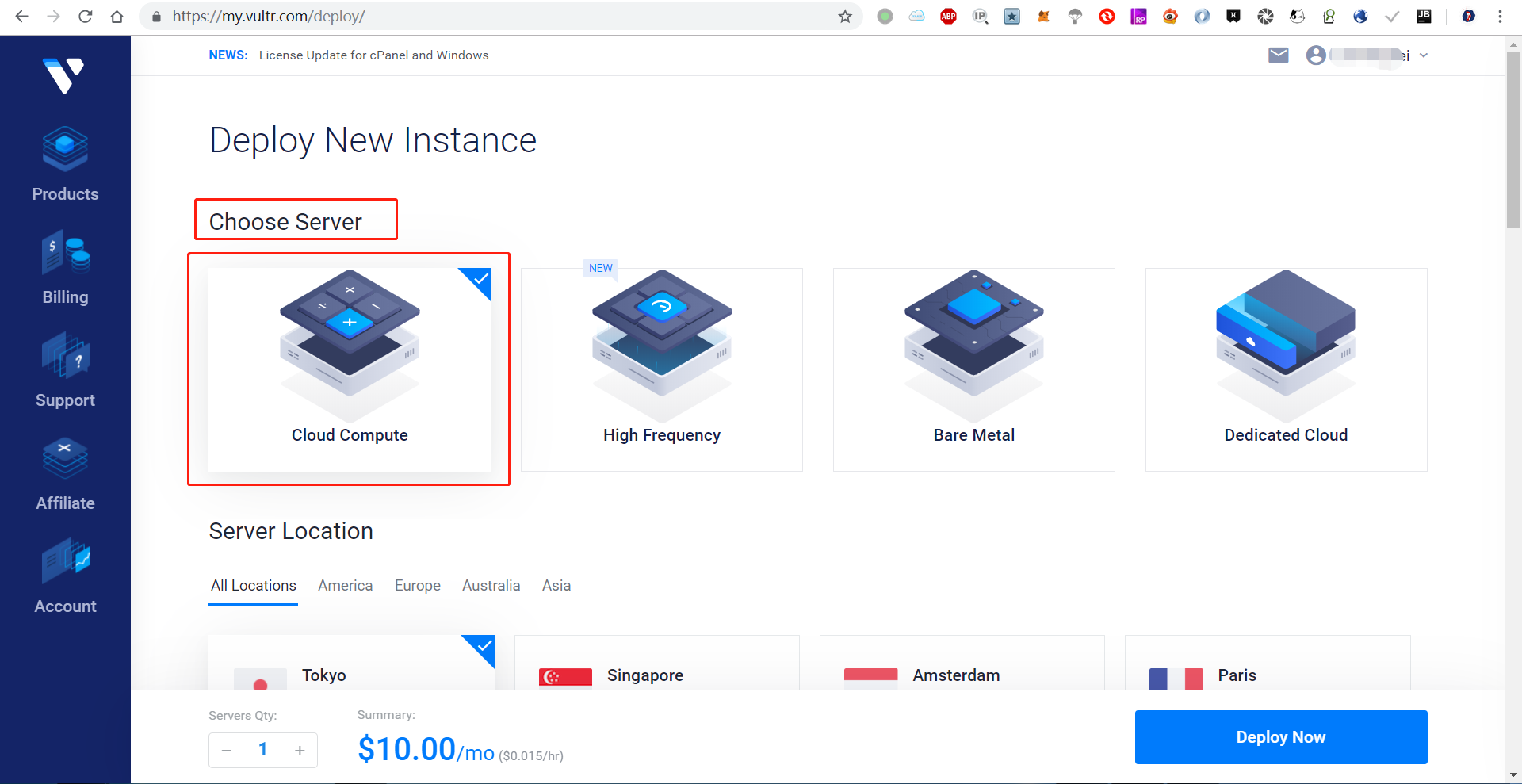Choose Paris server location
Image resolution: width=1522 pixels, height=784 pixels.
click(1268, 663)
